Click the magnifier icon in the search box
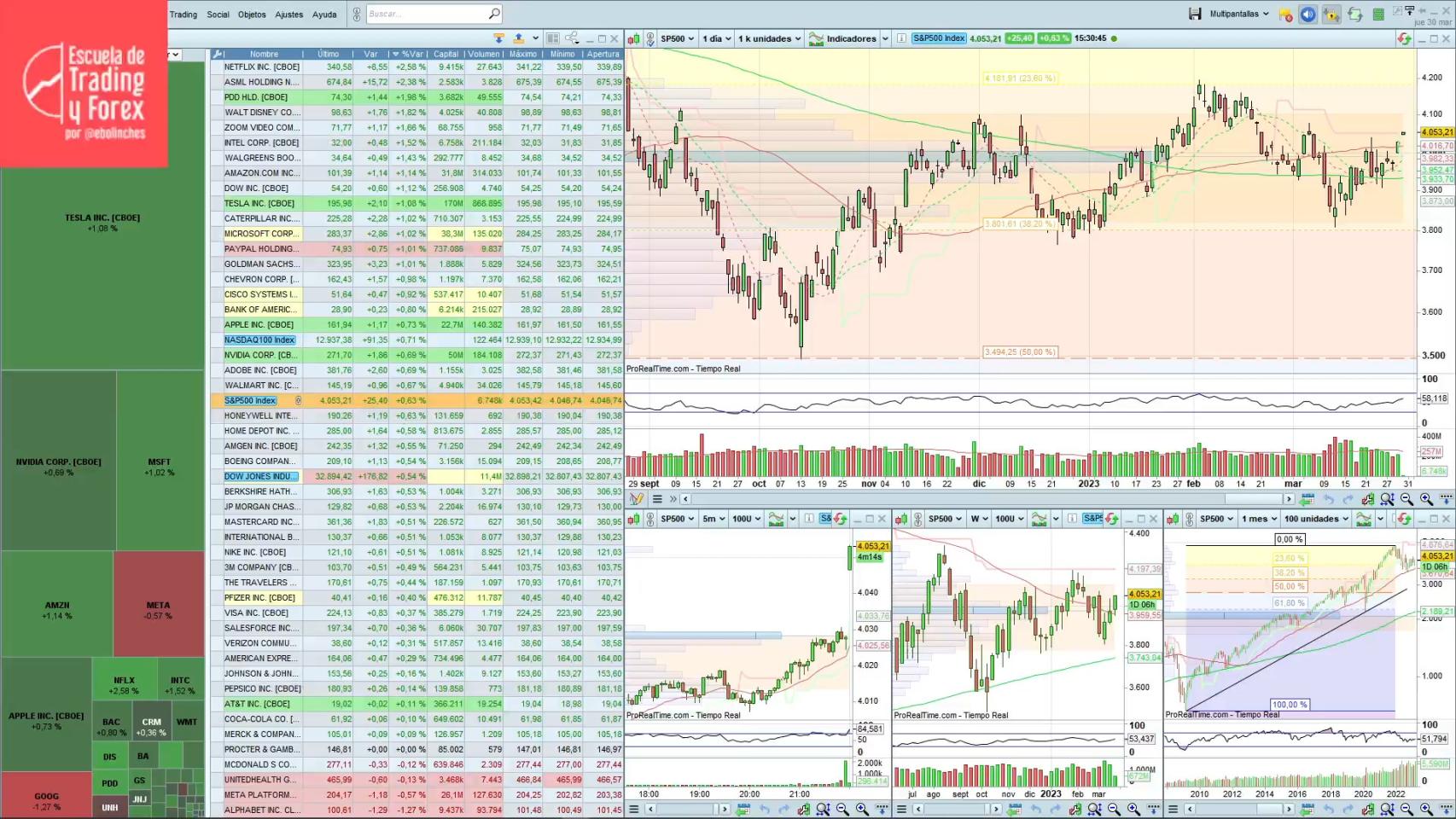The height and width of the screenshot is (819, 1456). coord(494,14)
